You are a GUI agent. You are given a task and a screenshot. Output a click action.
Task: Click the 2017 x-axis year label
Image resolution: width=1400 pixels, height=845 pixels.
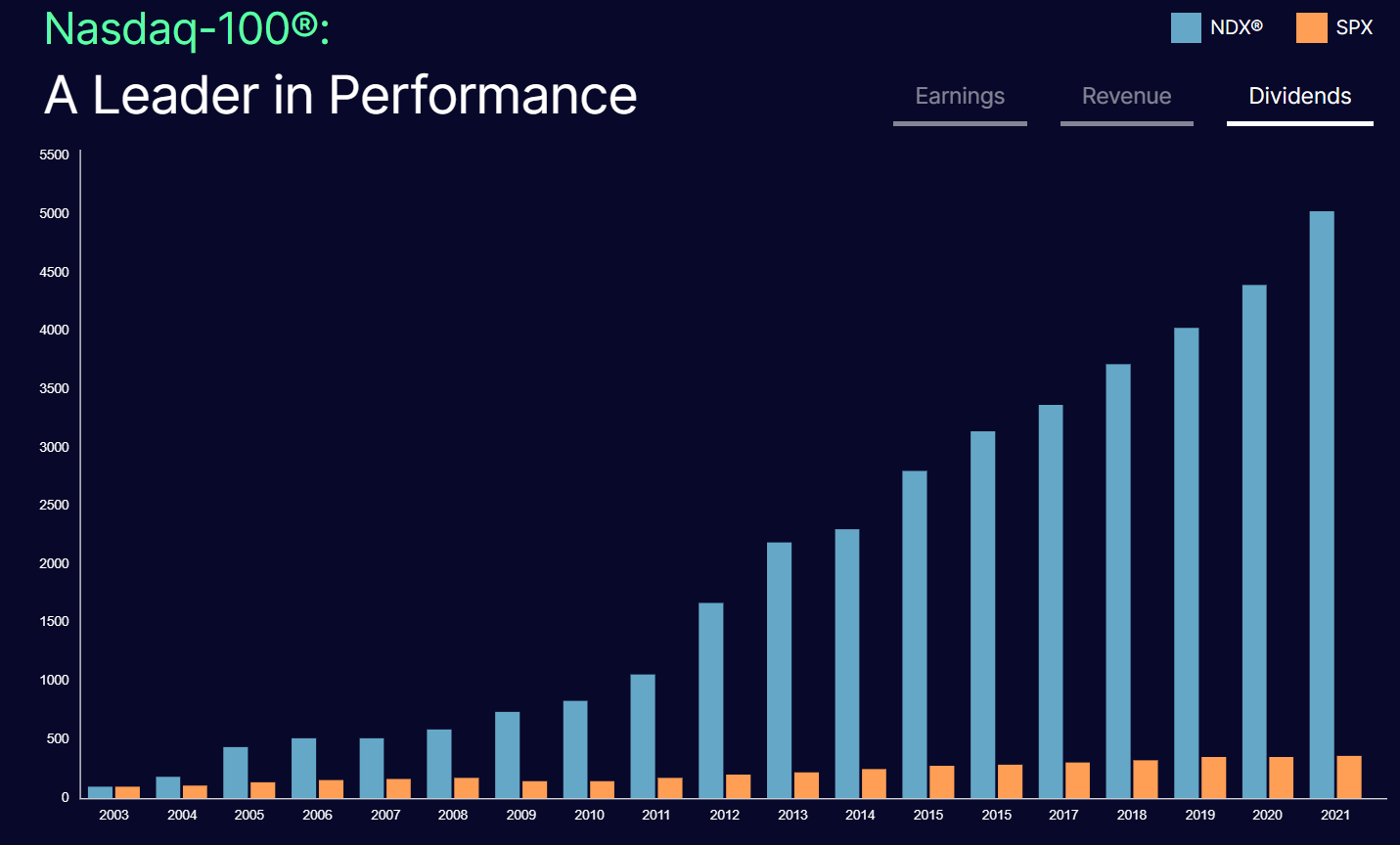click(1063, 815)
